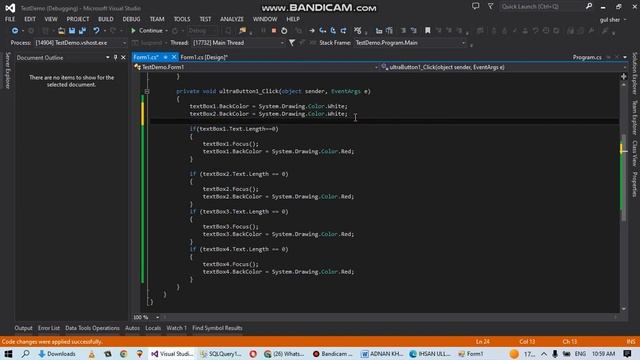This screenshot has width=640, height=360.
Task: Click the Open File toolbar icon
Action: [x=61, y=31]
